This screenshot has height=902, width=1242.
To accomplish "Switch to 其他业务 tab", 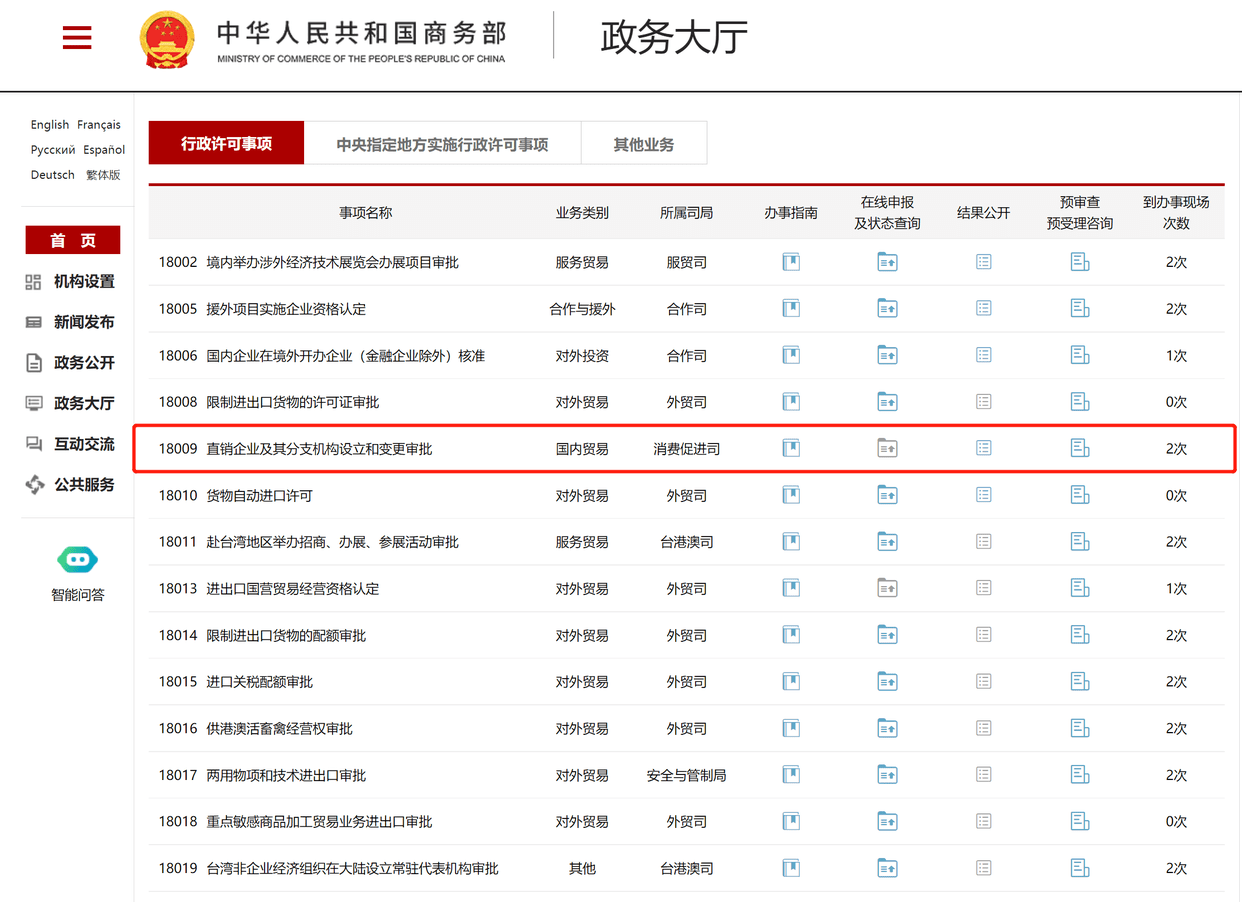I will [x=643, y=144].
